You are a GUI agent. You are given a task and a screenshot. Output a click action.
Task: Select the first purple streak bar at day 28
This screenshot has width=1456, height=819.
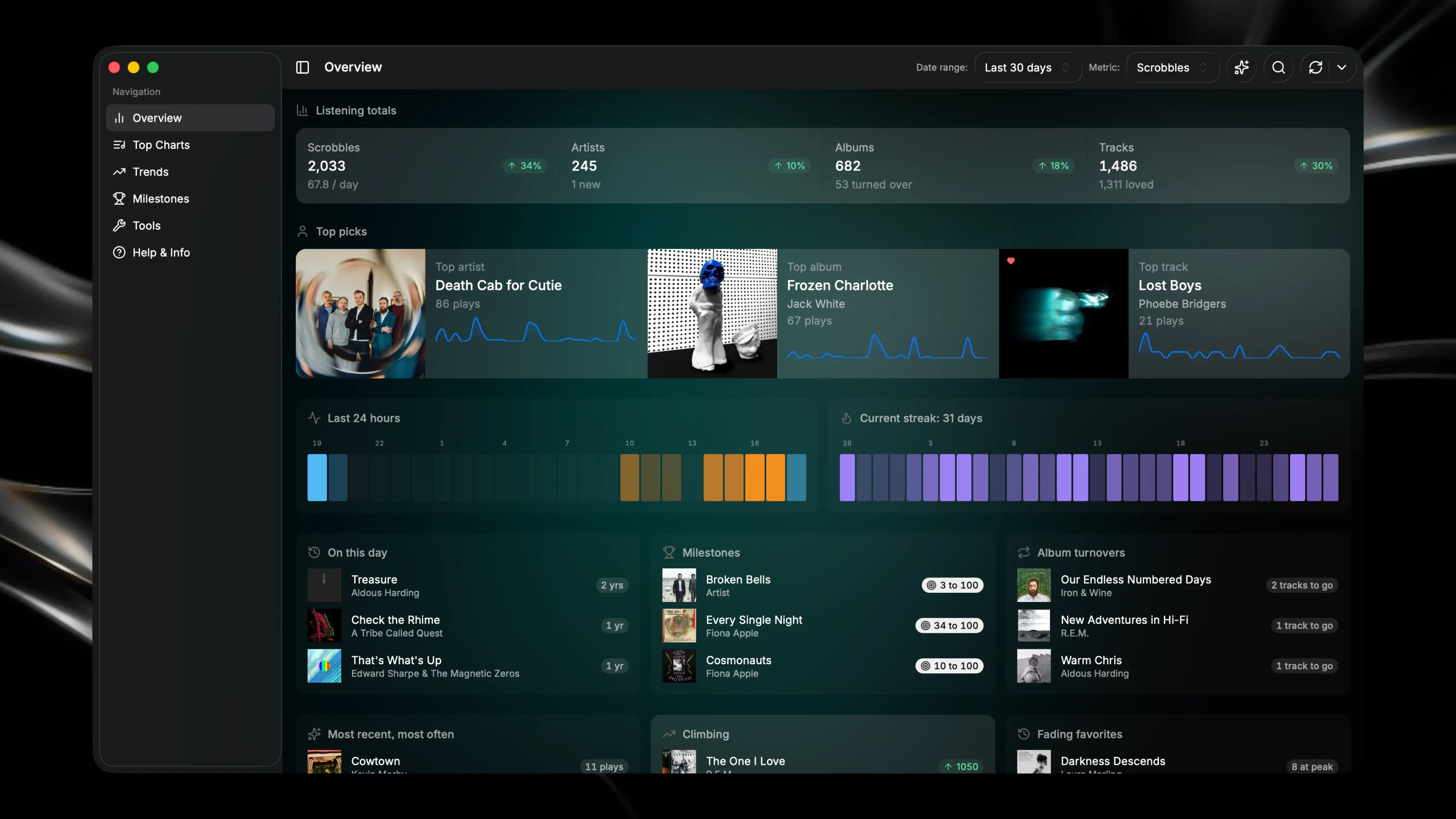point(847,478)
